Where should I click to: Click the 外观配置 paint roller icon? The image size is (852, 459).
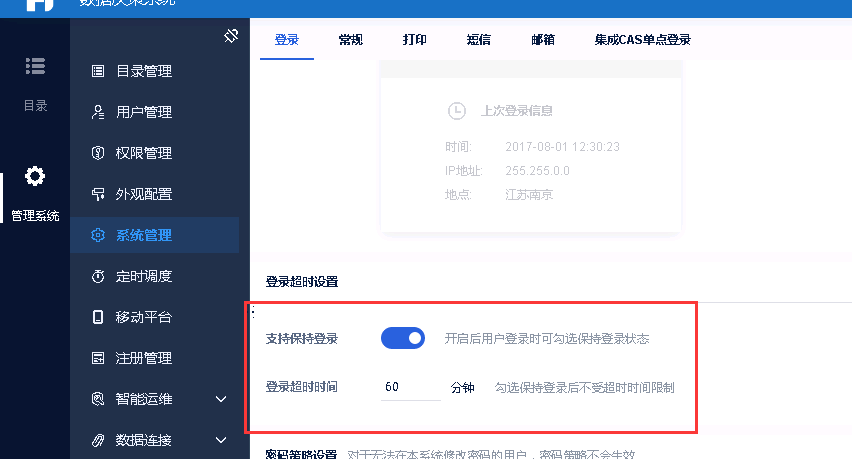coord(98,194)
